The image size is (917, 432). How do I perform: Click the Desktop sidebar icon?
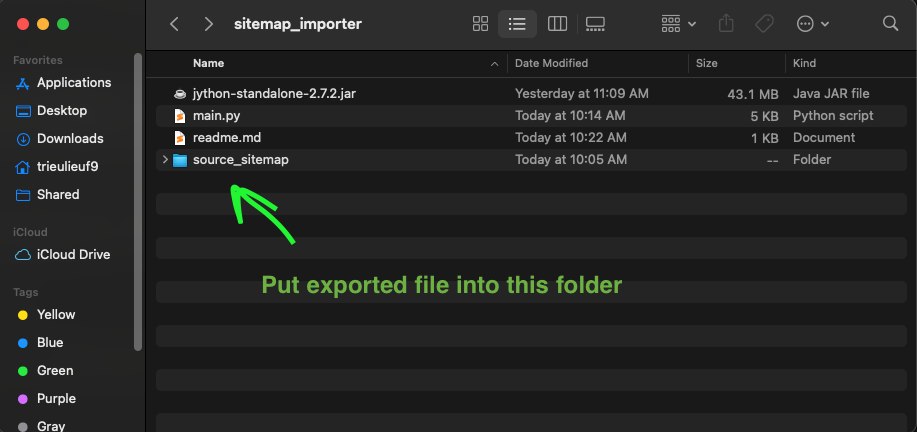pyautogui.click(x=23, y=111)
